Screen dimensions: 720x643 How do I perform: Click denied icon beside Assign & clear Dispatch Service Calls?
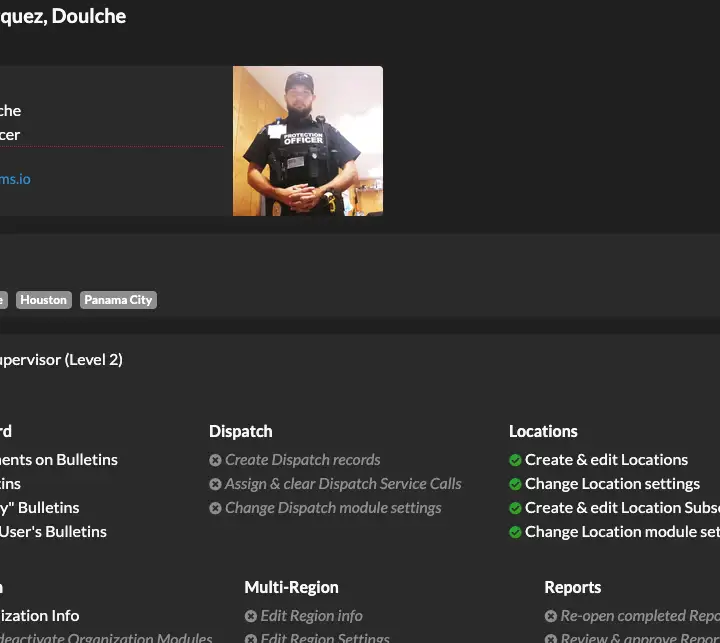pyautogui.click(x=215, y=484)
